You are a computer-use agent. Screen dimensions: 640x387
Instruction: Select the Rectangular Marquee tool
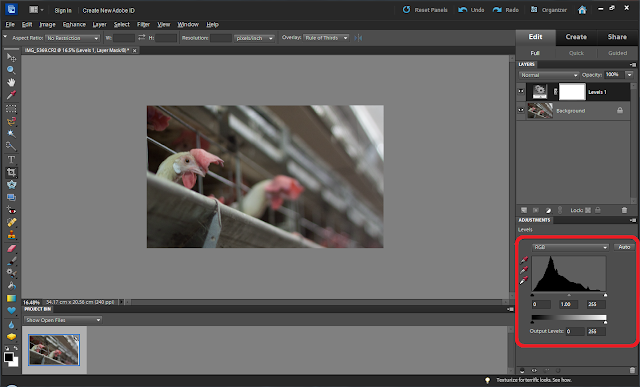pos(11,109)
